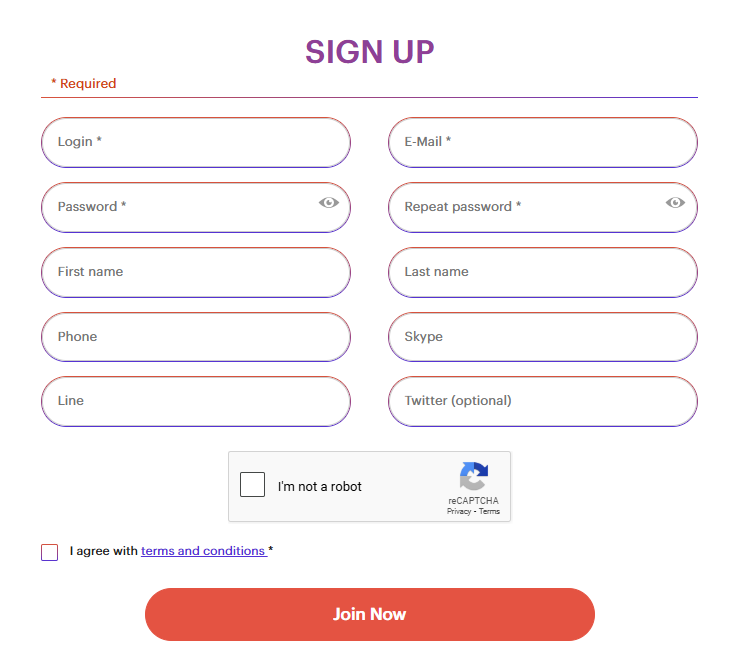Screen dimensions: 733x660
Task: Focus the Phone input field
Action: pyautogui.click(x=196, y=337)
